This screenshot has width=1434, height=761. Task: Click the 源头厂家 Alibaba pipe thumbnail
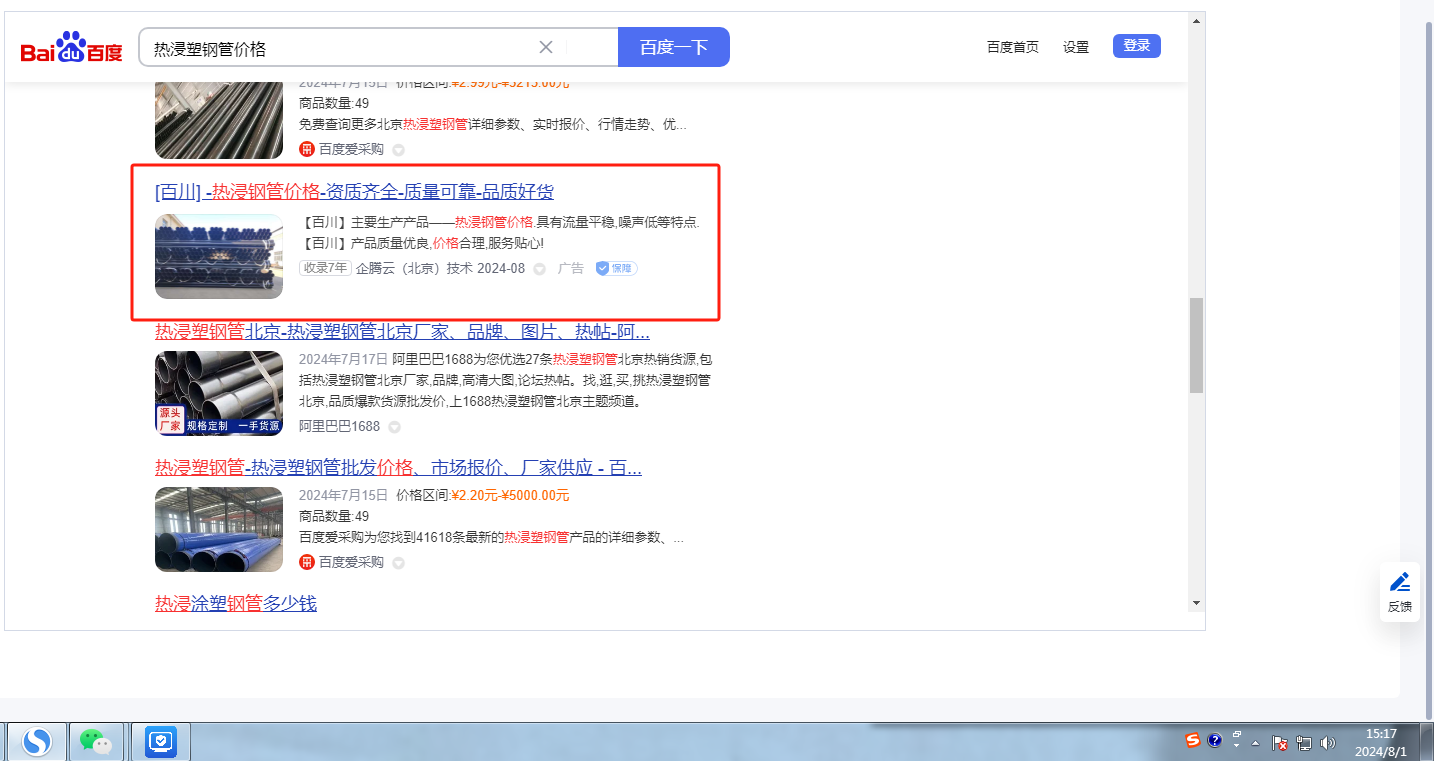coord(219,393)
